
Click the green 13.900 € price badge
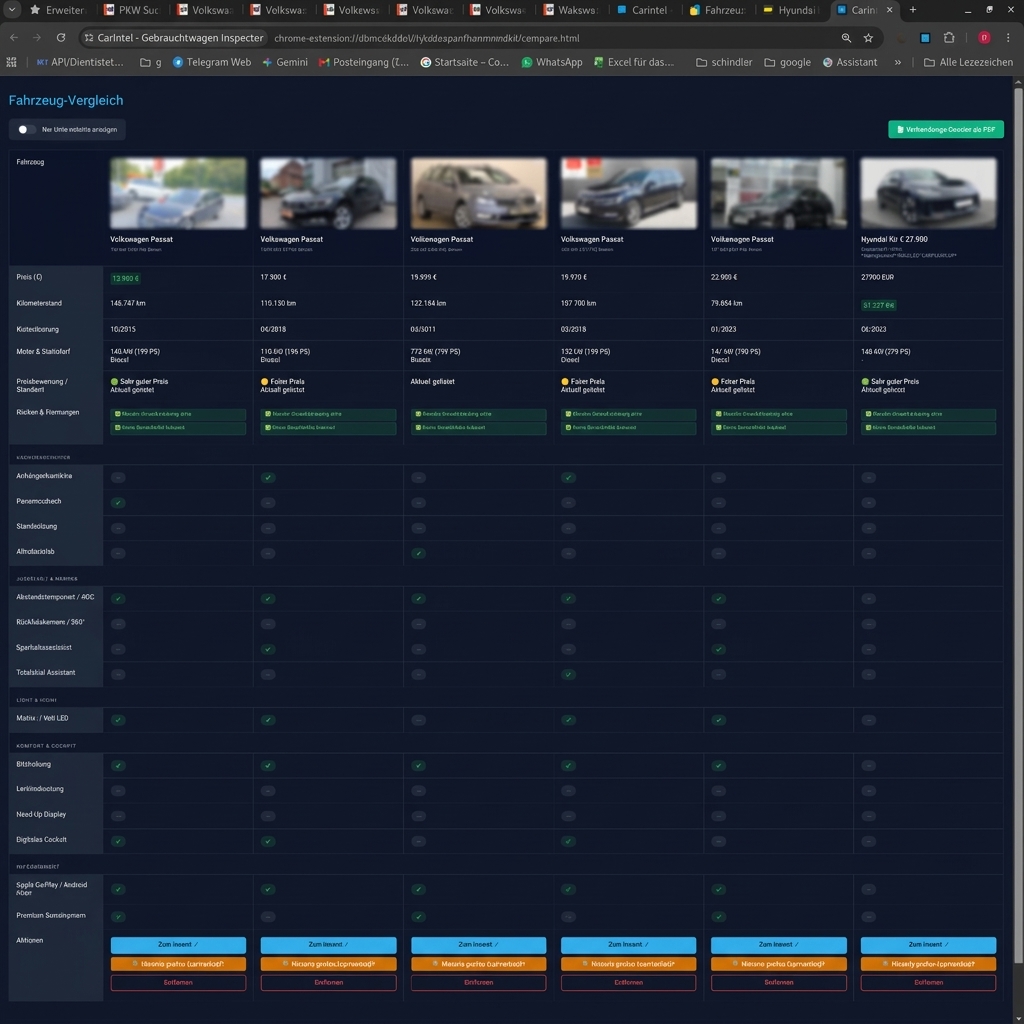(125, 278)
